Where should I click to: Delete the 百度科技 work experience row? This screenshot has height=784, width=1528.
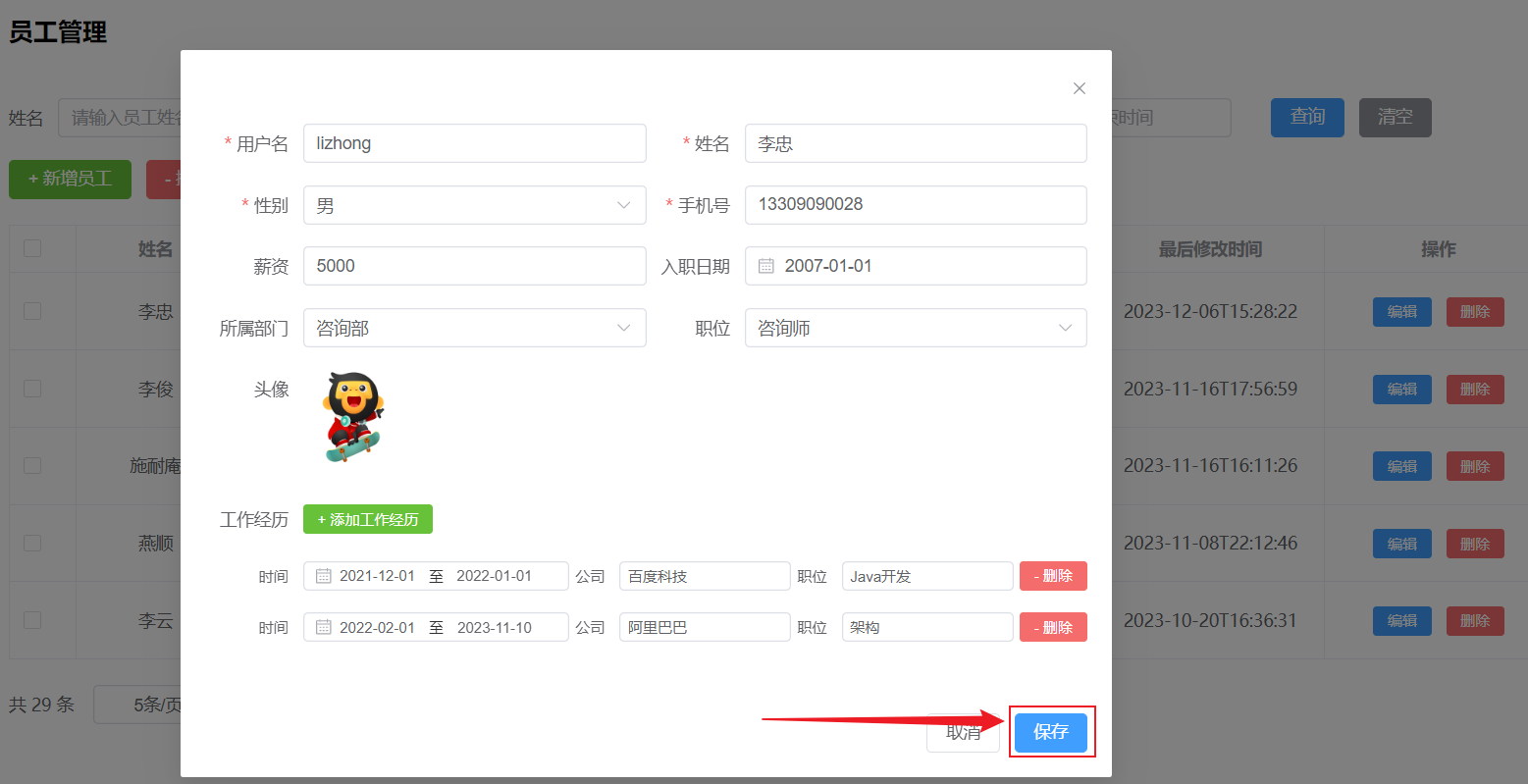tap(1053, 576)
